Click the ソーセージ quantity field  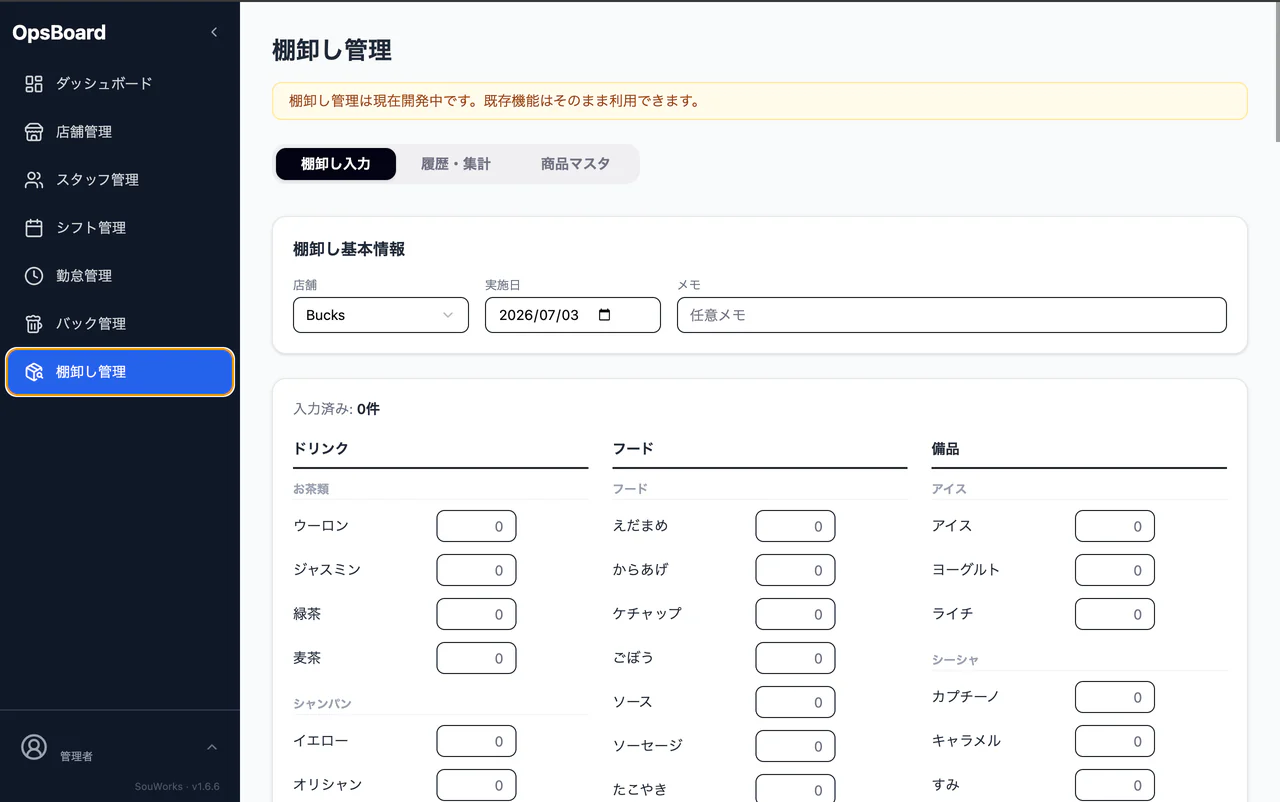pos(796,746)
